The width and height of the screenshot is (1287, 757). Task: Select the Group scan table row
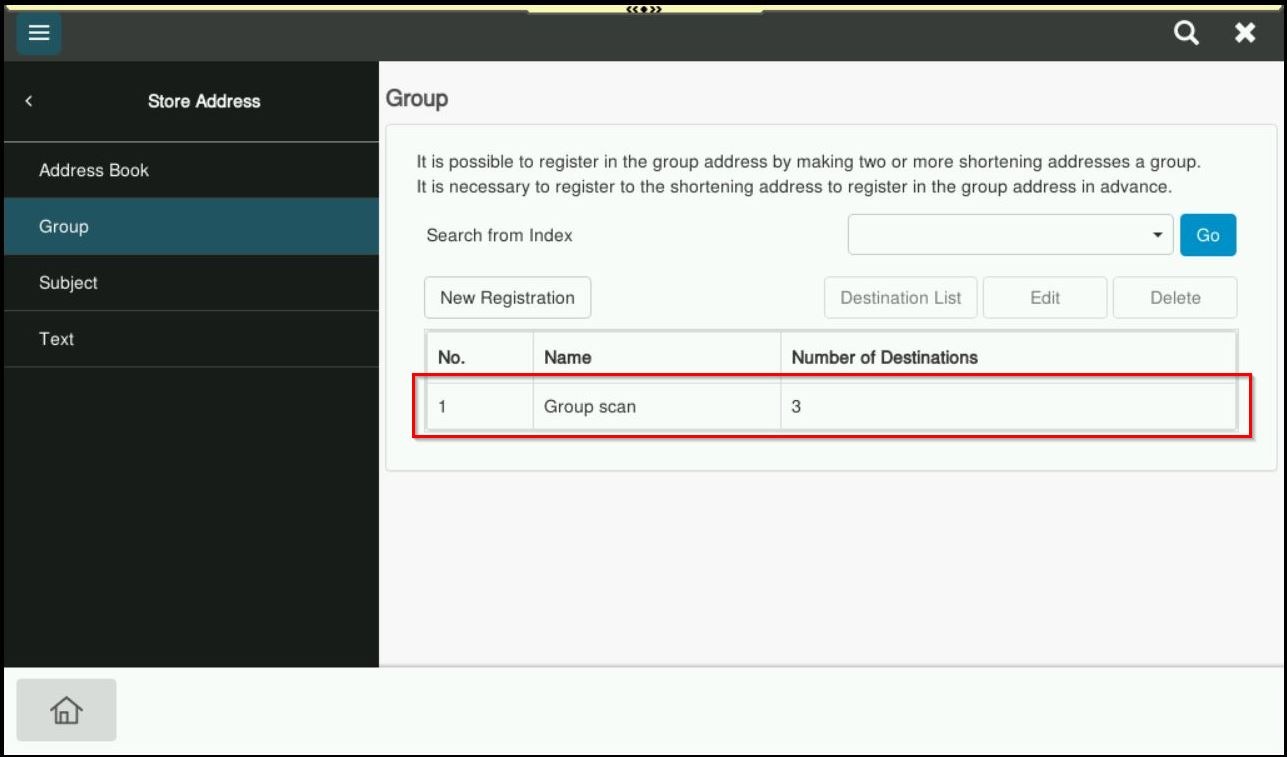point(830,407)
